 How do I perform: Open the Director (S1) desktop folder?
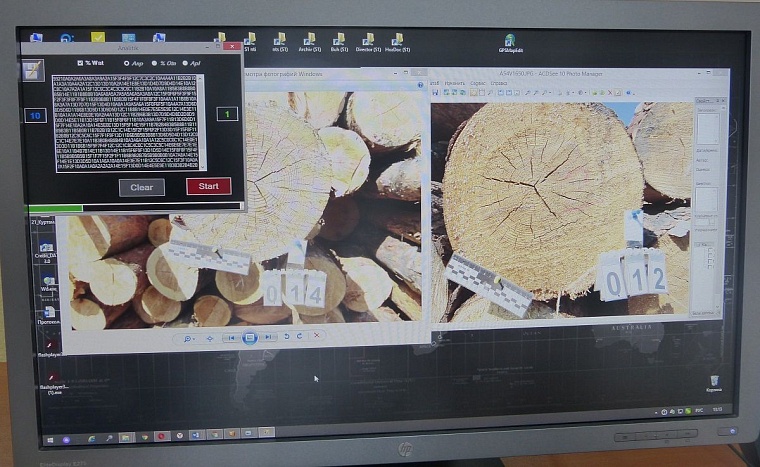pos(367,41)
